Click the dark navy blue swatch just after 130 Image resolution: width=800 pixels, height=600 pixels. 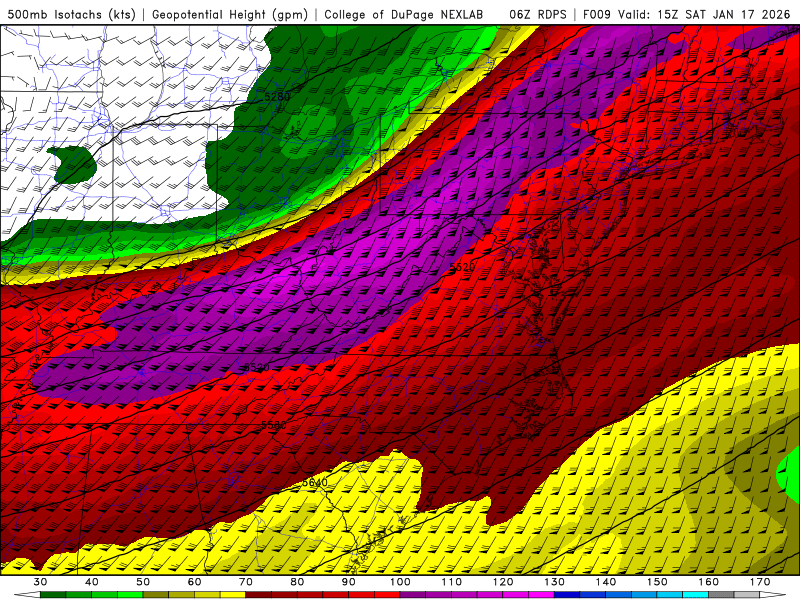click(567, 595)
